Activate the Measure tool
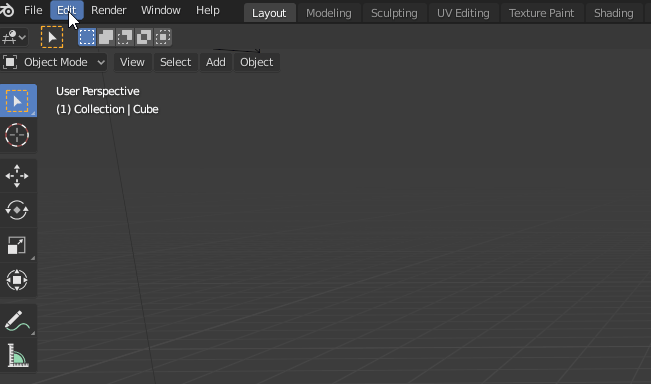 pos(18,355)
